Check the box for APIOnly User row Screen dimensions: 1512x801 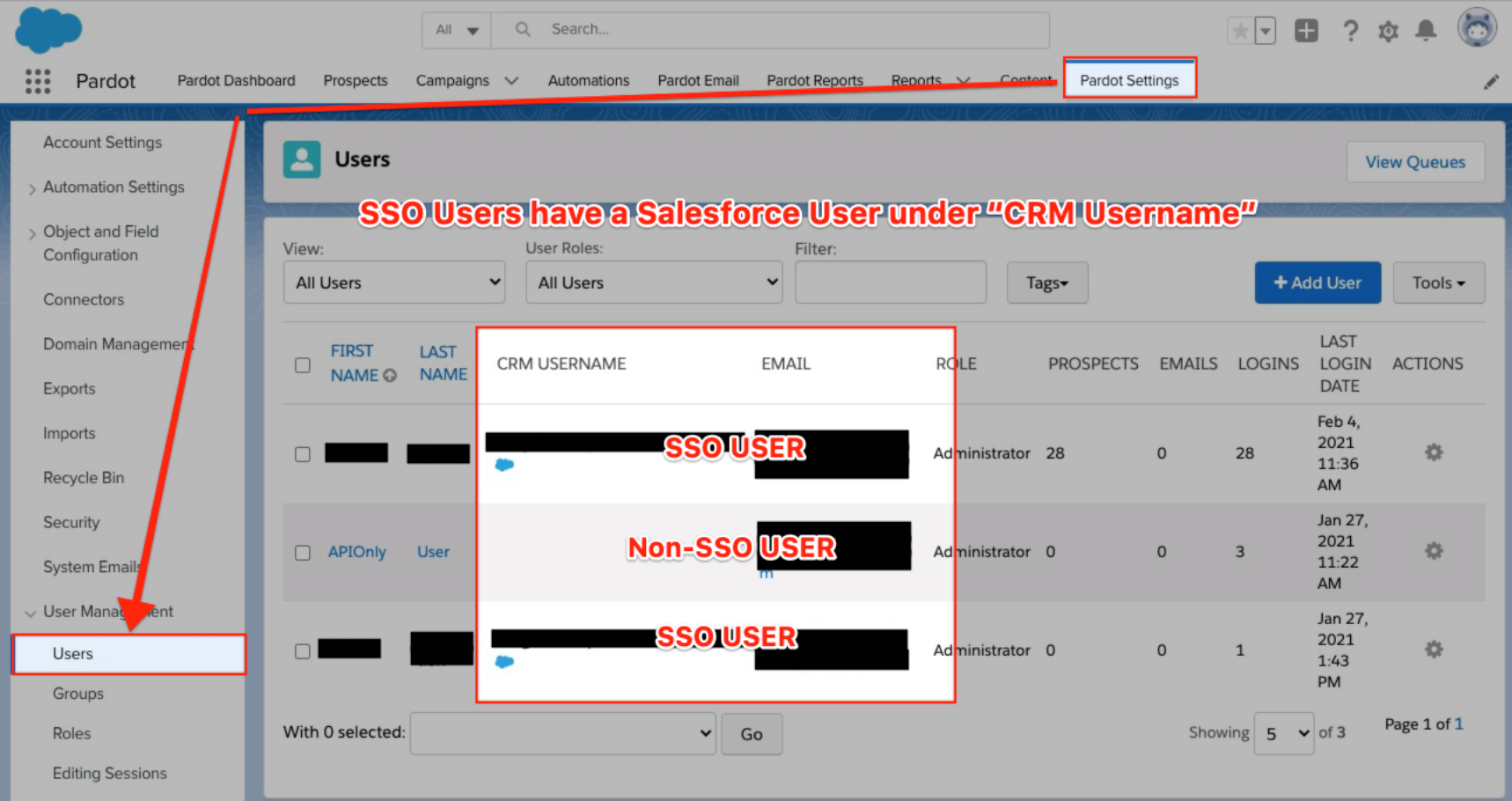[303, 553]
